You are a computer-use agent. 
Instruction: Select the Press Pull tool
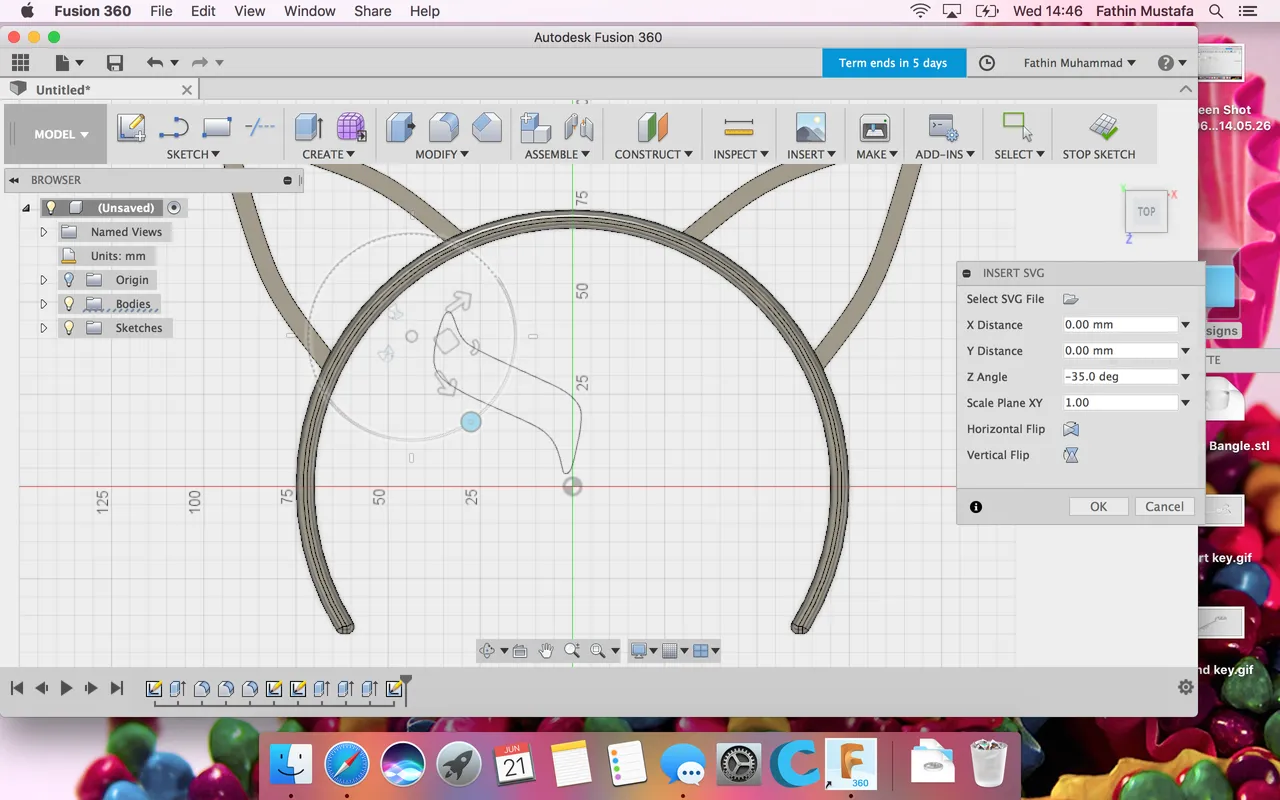click(x=401, y=128)
